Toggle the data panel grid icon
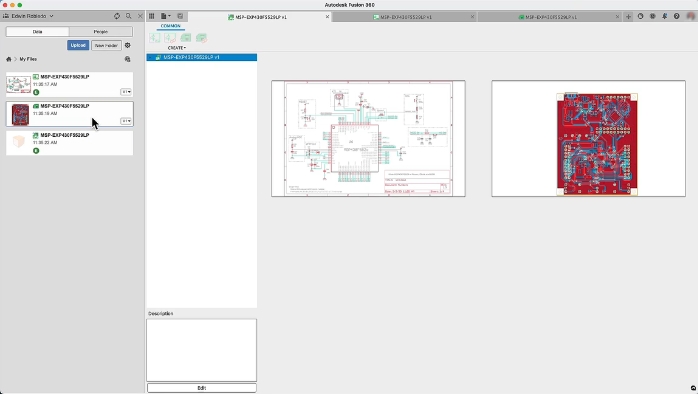 152,16
